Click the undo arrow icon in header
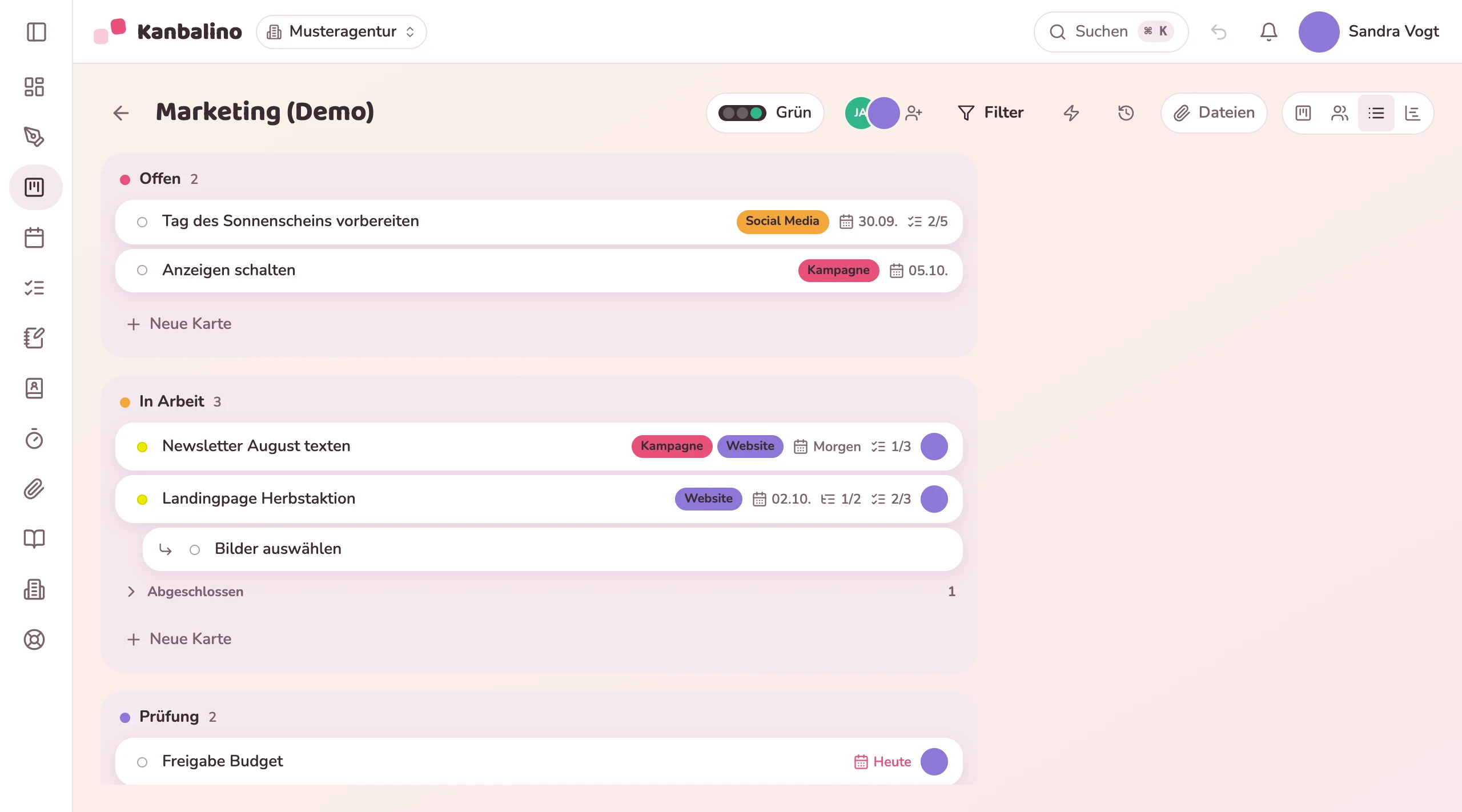This screenshot has height=812, width=1462. (1219, 32)
